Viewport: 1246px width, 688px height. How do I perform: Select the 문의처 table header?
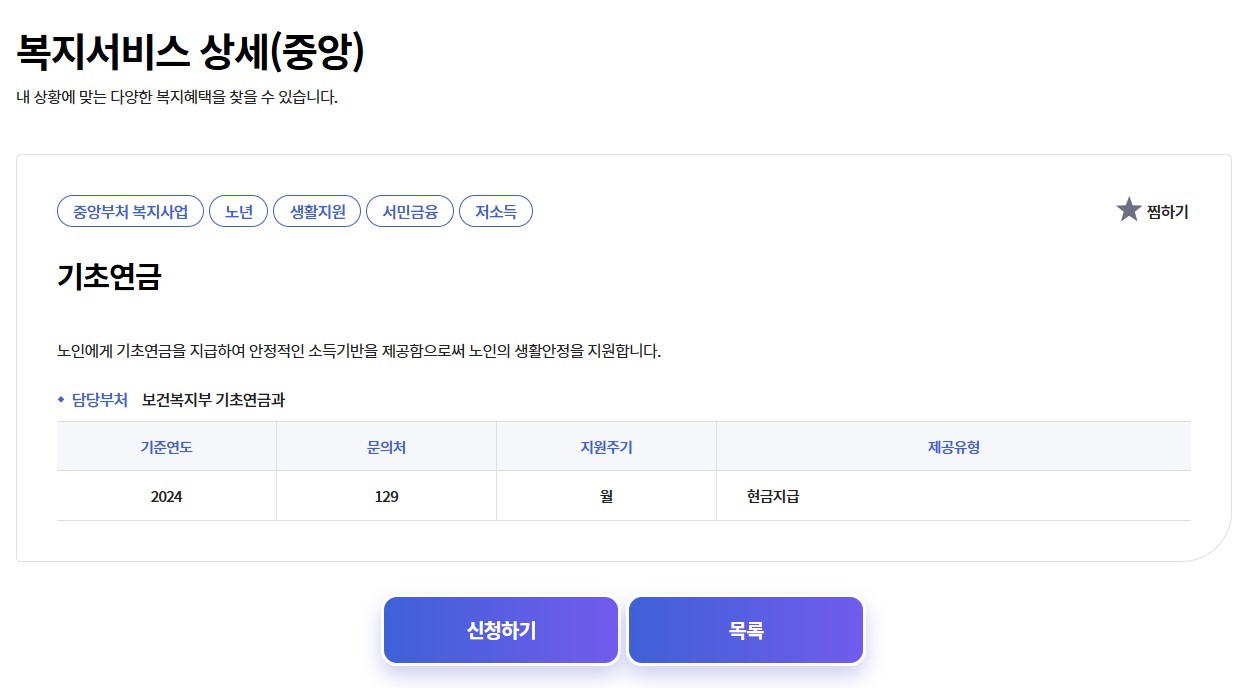(386, 445)
